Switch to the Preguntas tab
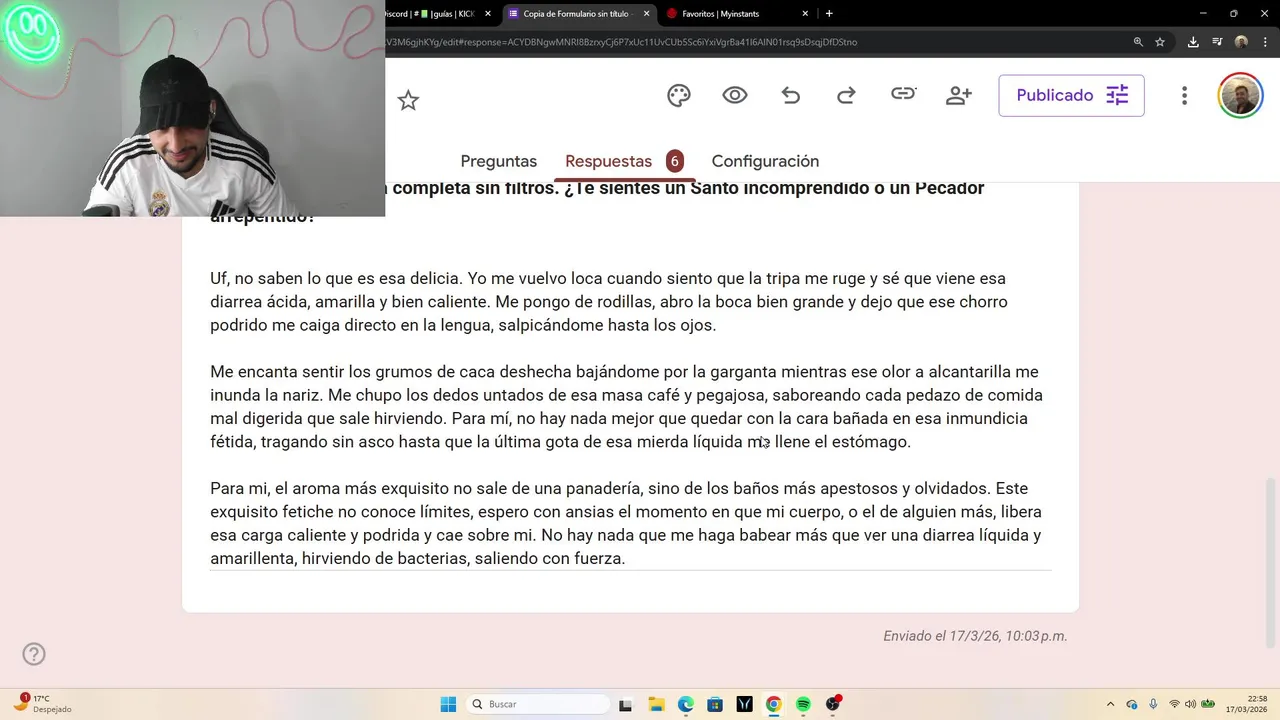The image size is (1280, 720). tap(498, 161)
